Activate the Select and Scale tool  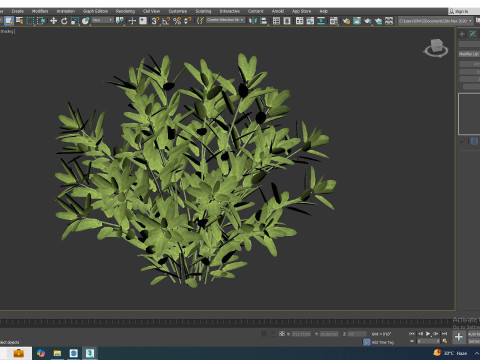(75, 21)
